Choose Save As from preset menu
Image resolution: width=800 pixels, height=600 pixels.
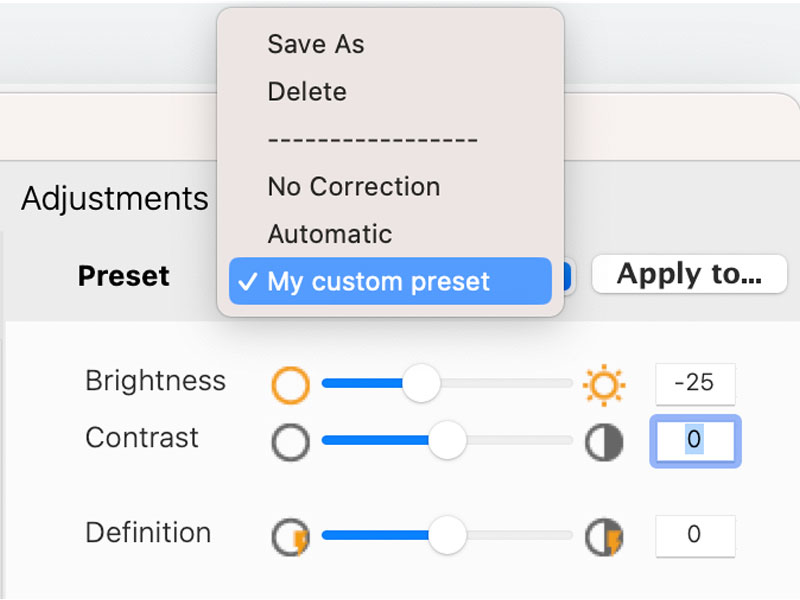point(316,44)
